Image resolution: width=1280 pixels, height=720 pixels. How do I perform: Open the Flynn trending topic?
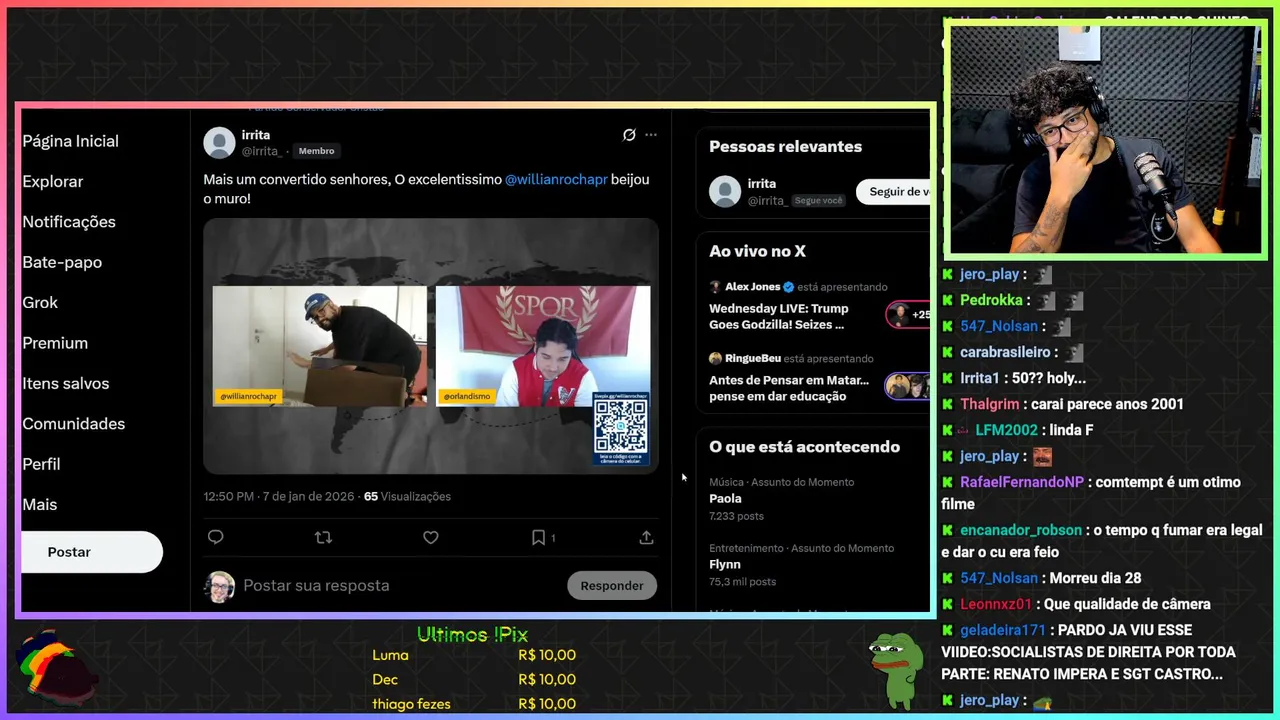[x=725, y=564]
